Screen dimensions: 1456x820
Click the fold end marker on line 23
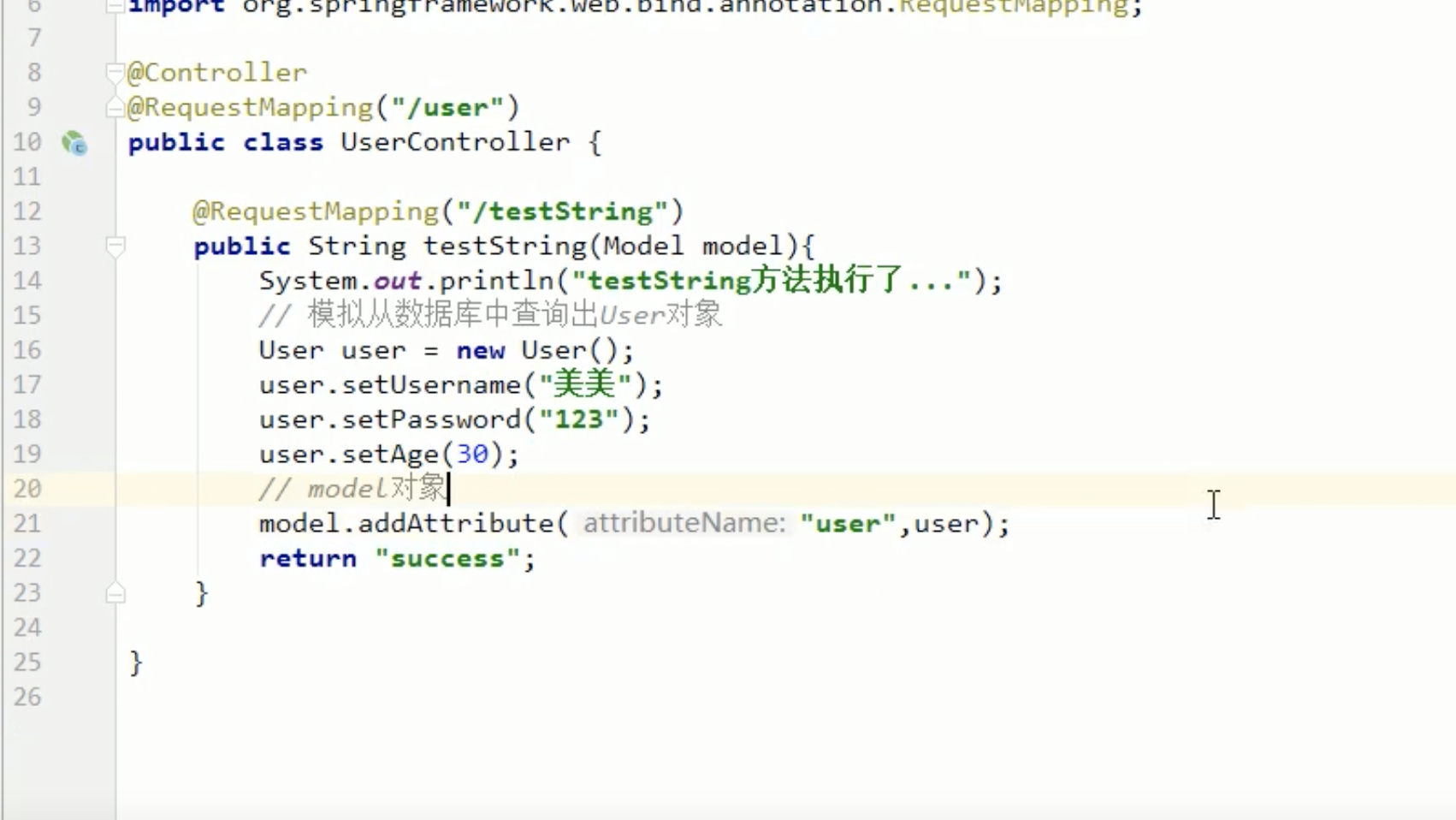point(115,593)
